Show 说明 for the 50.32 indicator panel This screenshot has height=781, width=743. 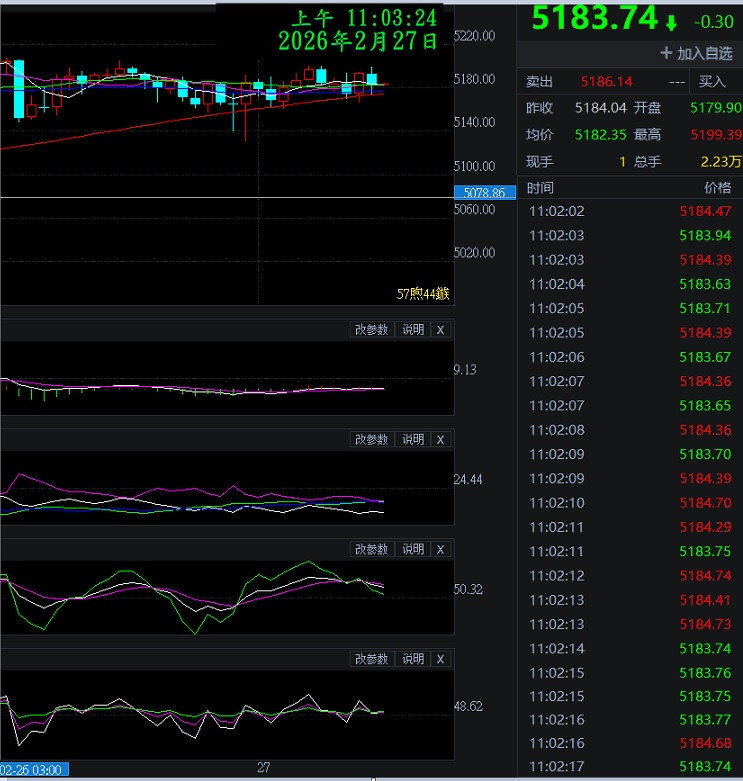[x=413, y=550]
